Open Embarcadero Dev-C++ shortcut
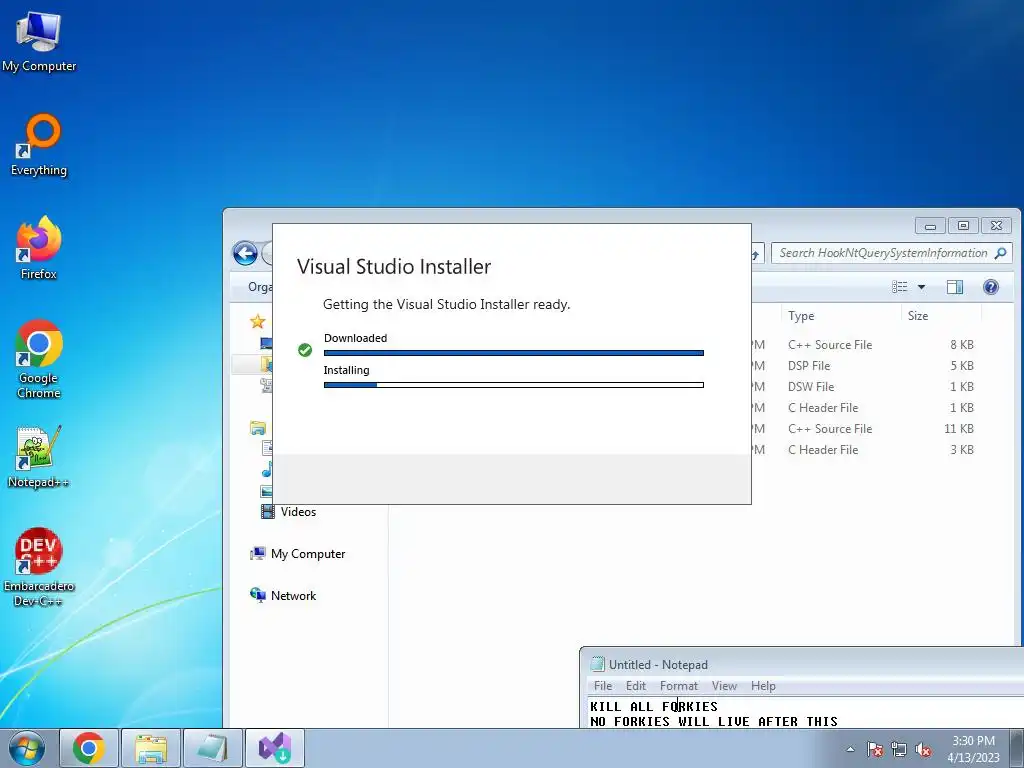The height and width of the screenshot is (768, 1024). (39, 567)
